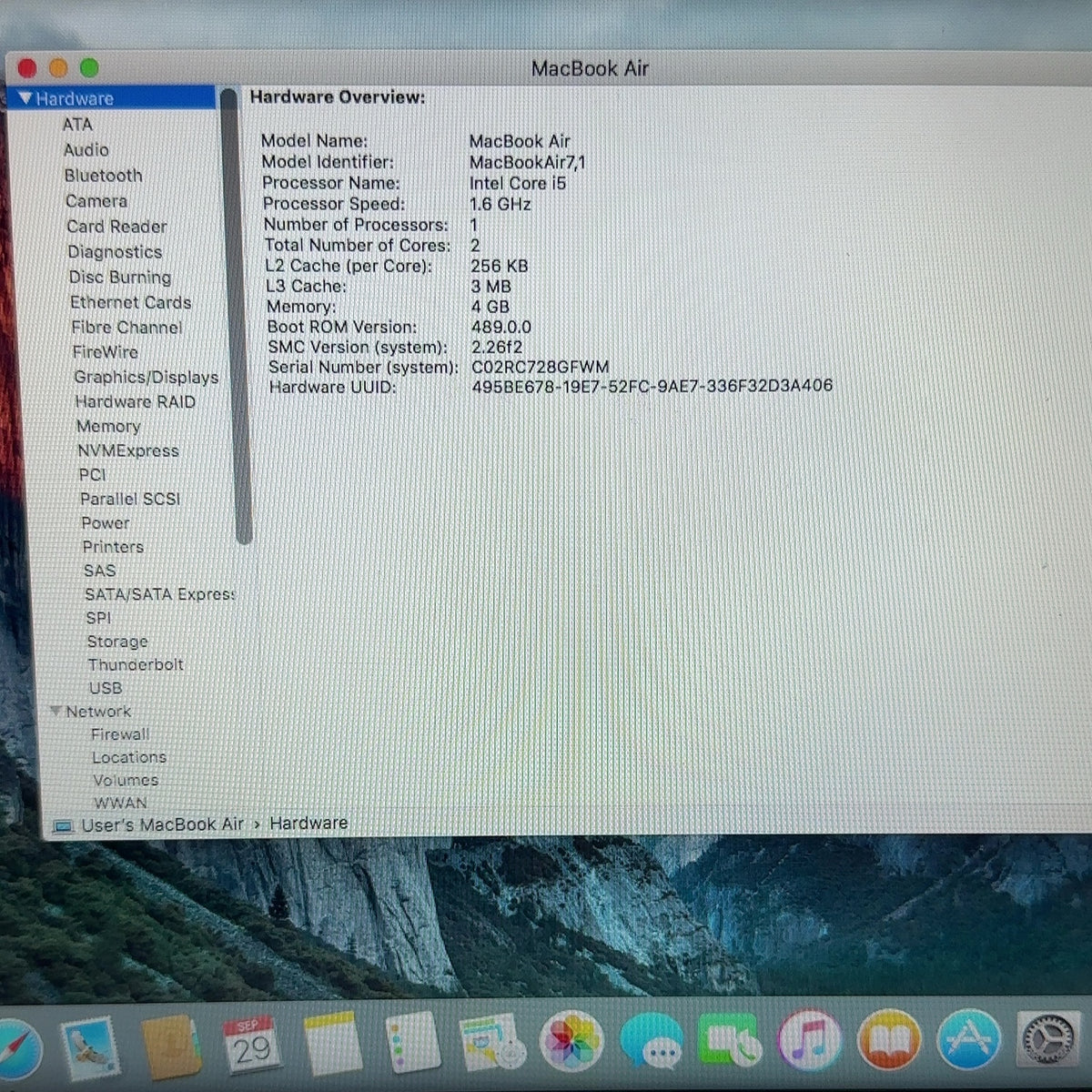Screen dimensions: 1092x1092
Task: Select Fibre Channel in sidebar
Action: [x=126, y=327]
